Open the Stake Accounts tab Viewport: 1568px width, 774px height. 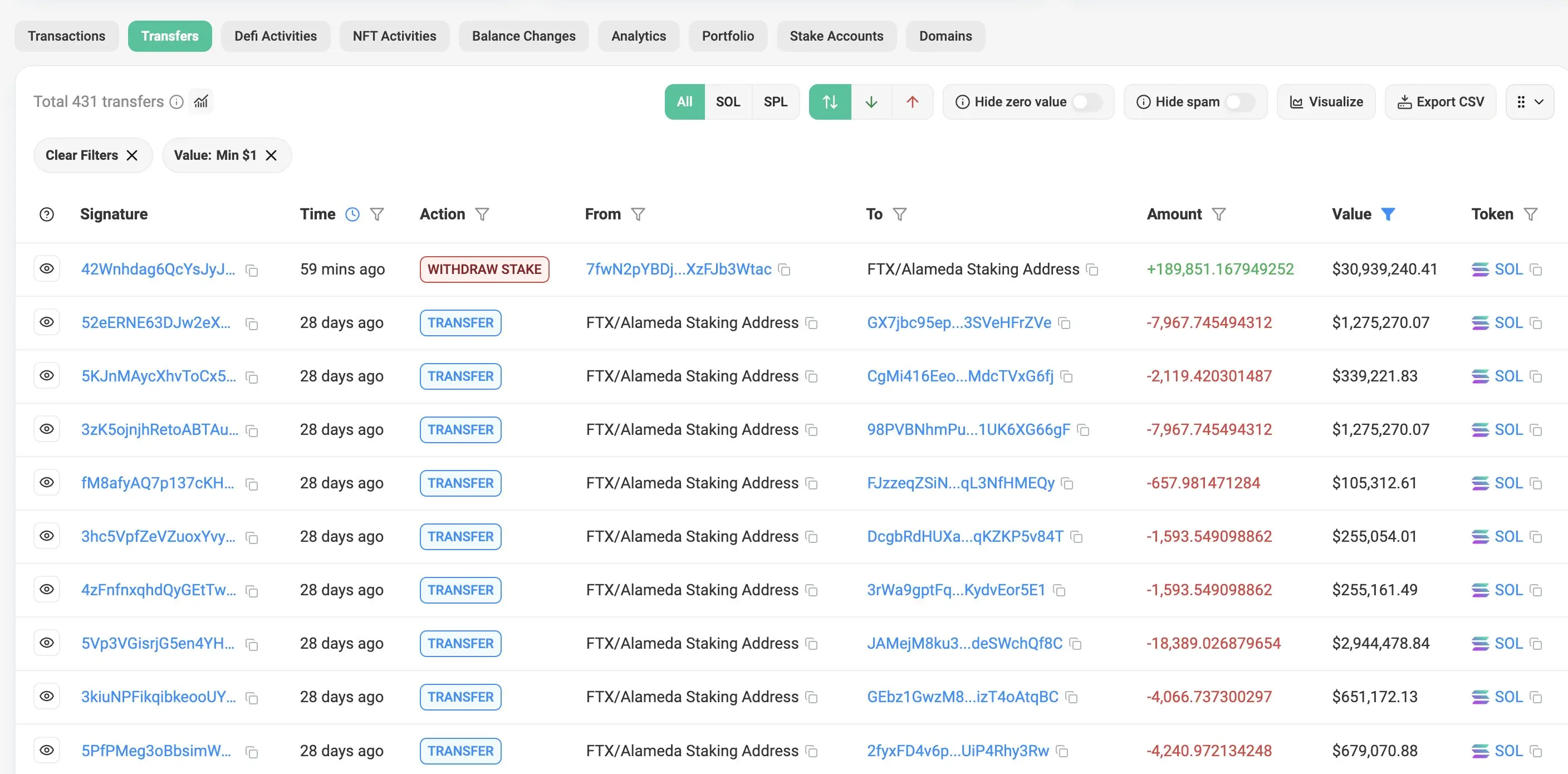click(836, 36)
